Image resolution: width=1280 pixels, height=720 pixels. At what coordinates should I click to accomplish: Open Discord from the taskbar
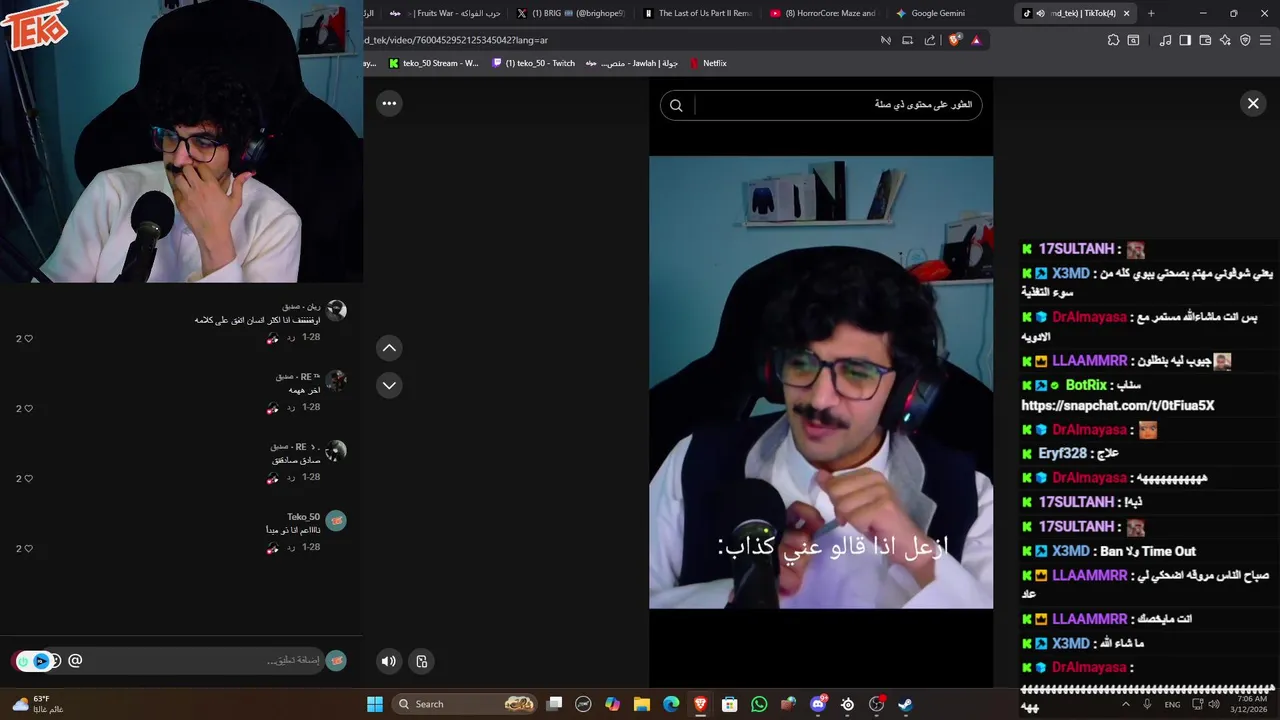point(818,704)
